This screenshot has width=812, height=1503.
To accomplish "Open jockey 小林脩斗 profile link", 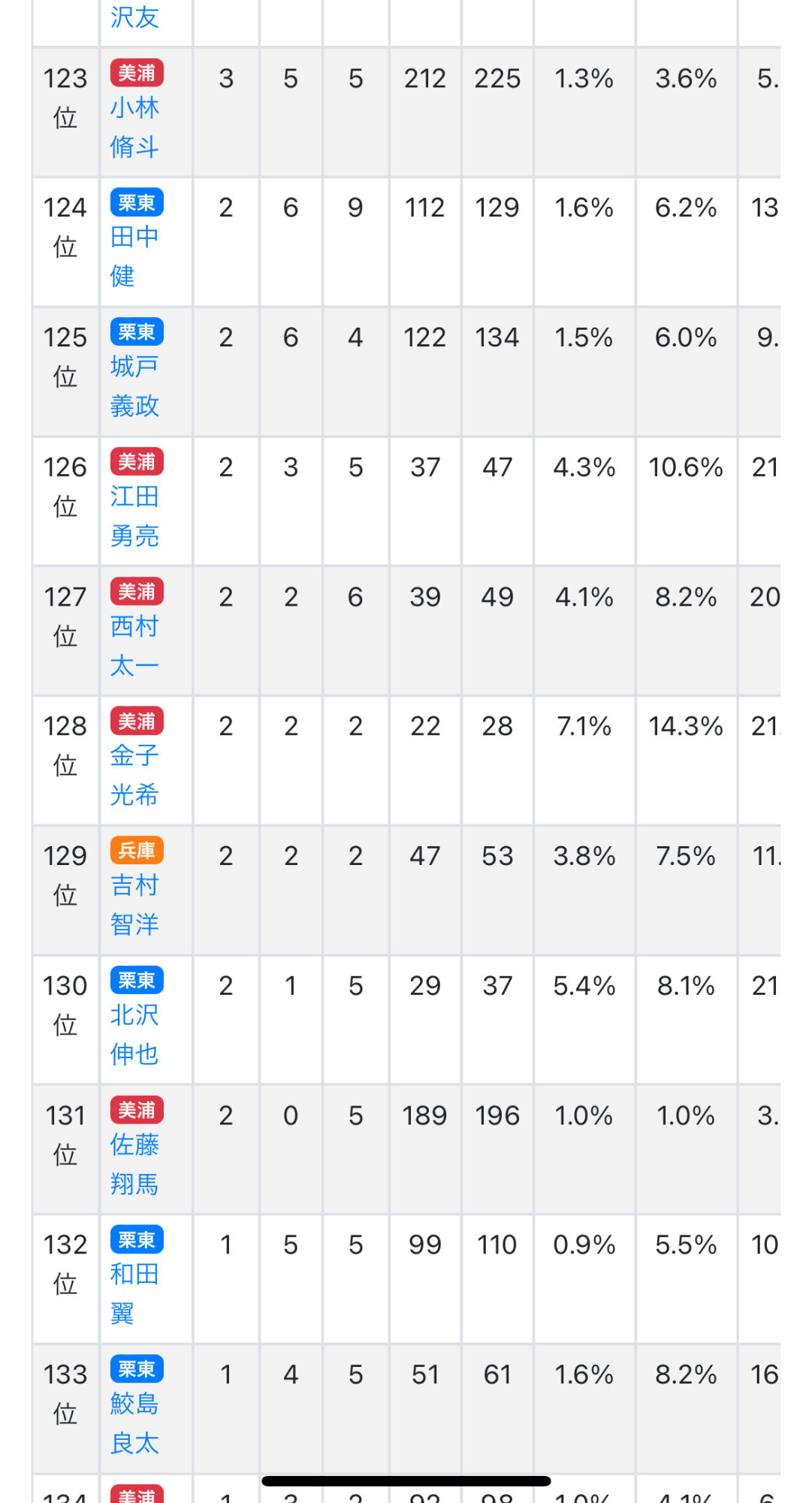I will pyautogui.click(x=134, y=127).
